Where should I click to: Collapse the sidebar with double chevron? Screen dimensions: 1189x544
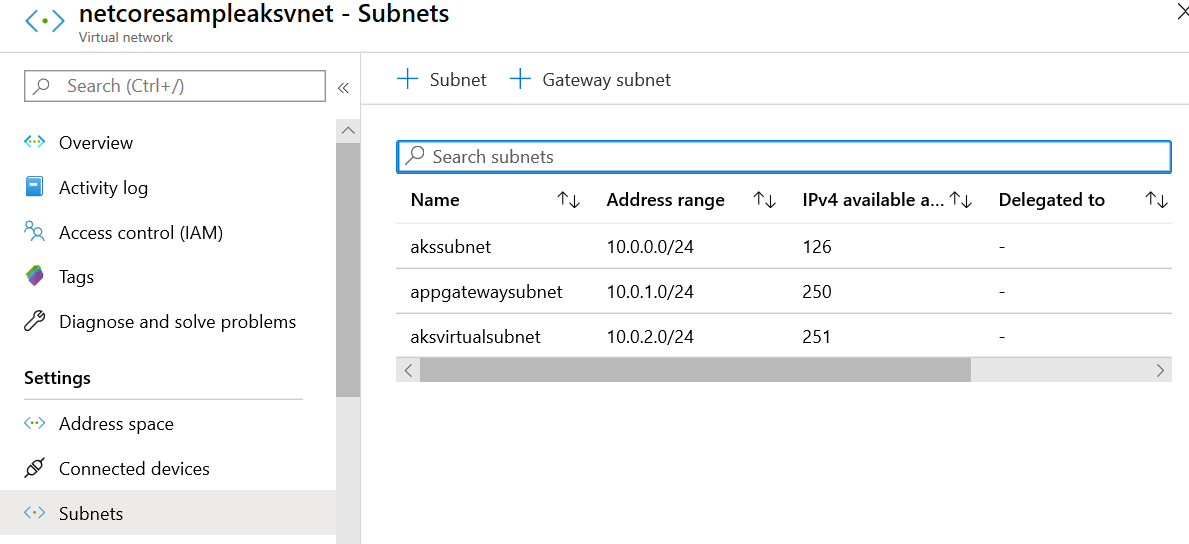click(x=343, y=87)
